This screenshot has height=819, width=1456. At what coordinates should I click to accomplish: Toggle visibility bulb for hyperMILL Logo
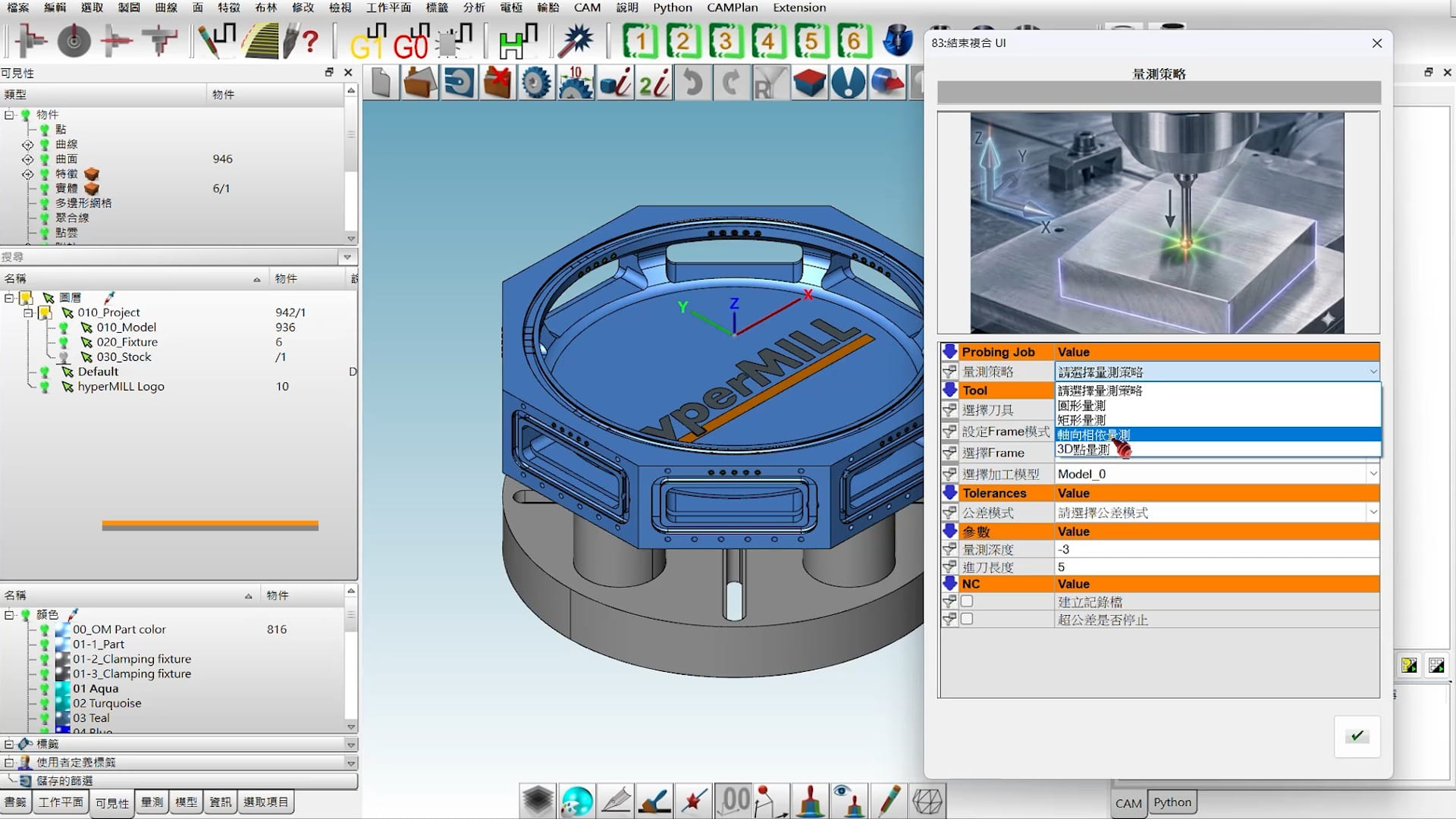click(45, 387)
